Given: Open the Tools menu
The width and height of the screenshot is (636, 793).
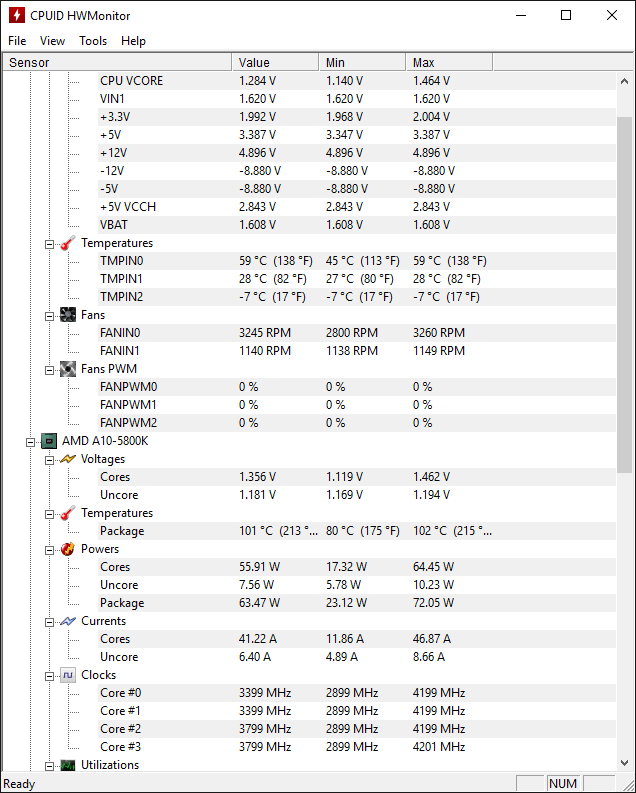Looking at the screenshot, I should click(93, 41).
